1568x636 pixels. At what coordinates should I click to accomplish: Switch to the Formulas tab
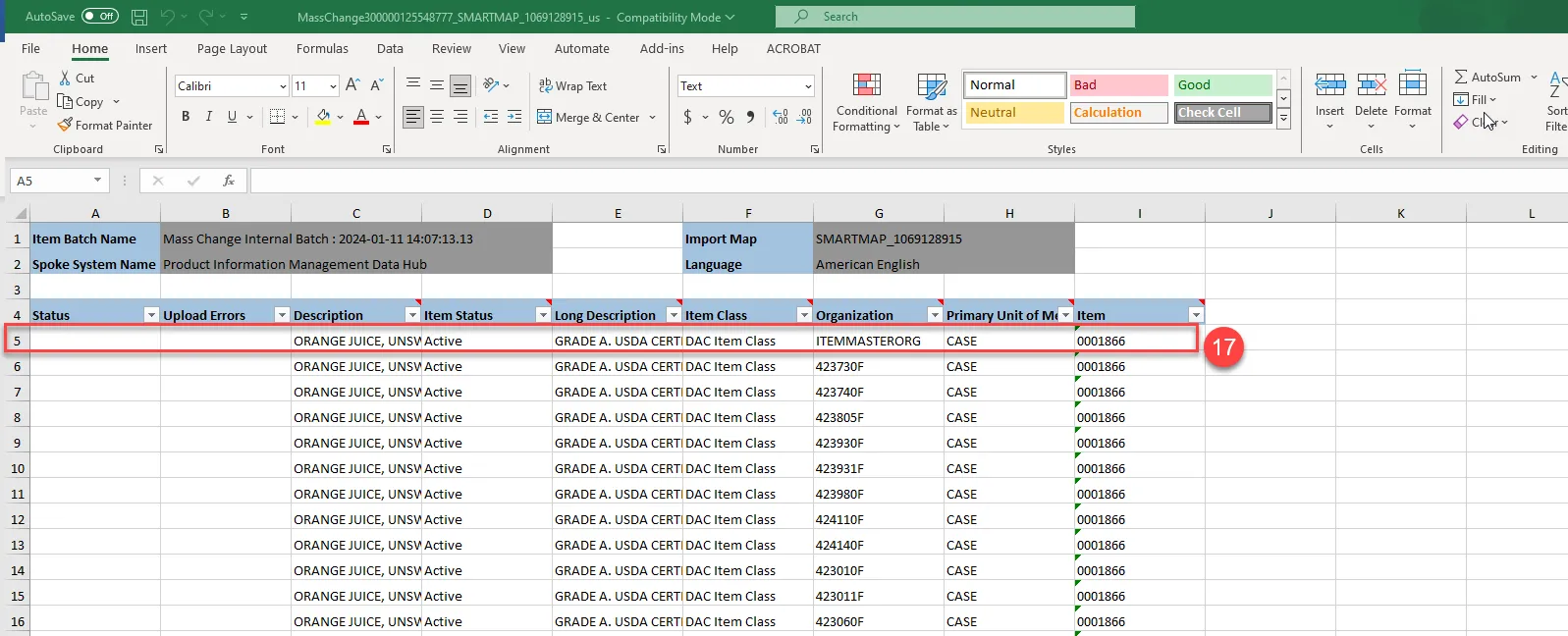click(322, 49)
